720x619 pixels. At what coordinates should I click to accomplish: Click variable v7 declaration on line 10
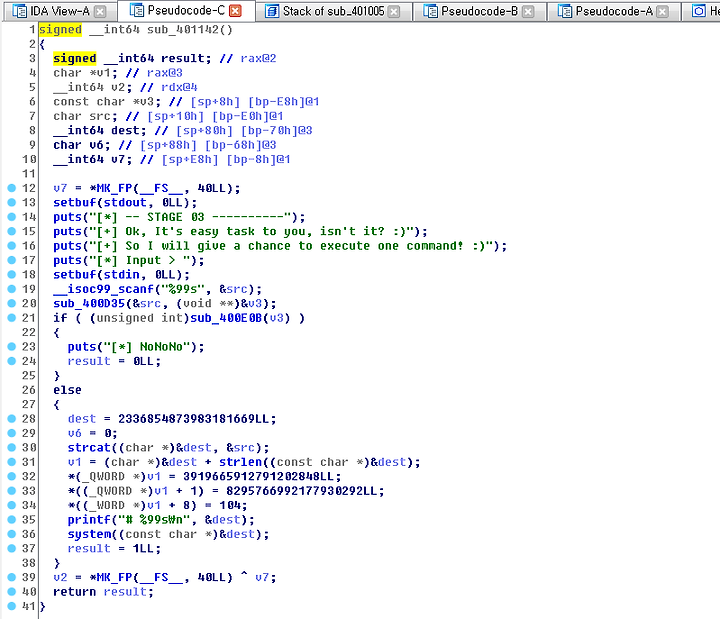93,159
